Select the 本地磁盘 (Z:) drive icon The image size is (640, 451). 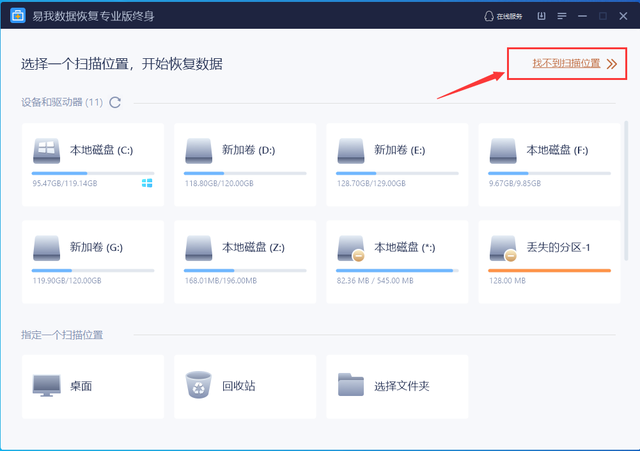199,248
